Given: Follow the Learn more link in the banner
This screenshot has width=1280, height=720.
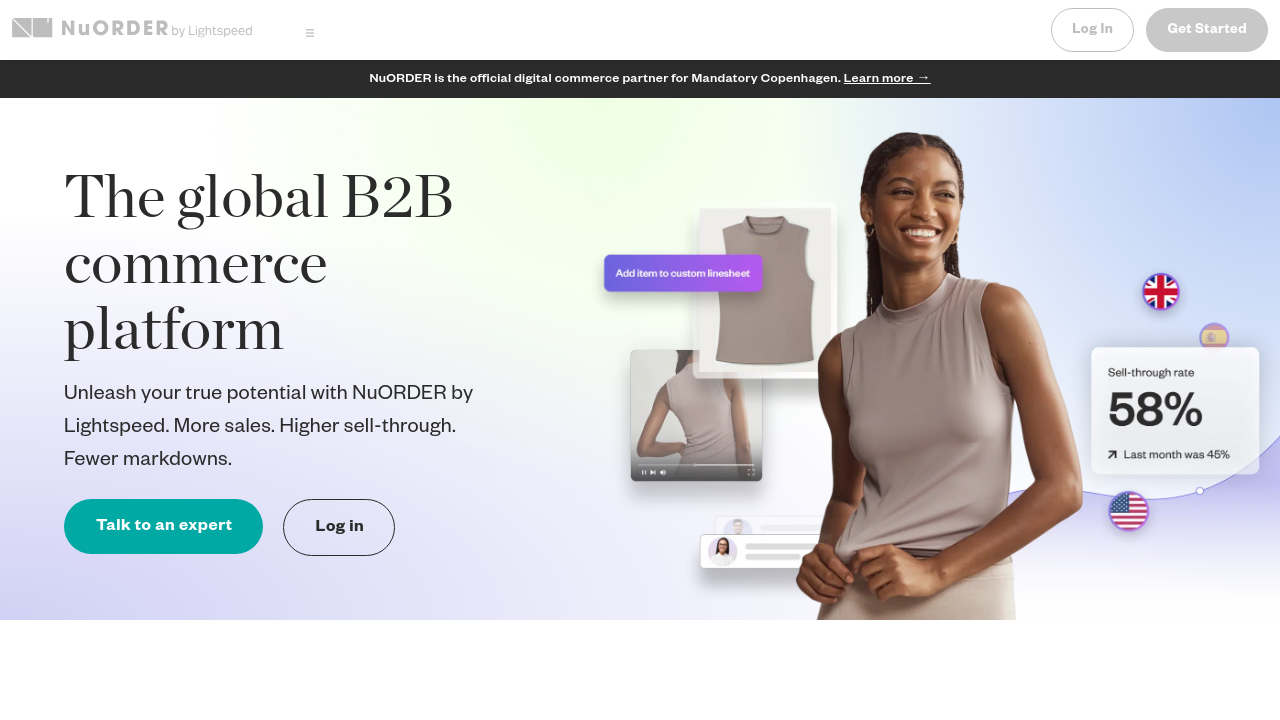Looking at the screenshot, I should click(886, 78).
